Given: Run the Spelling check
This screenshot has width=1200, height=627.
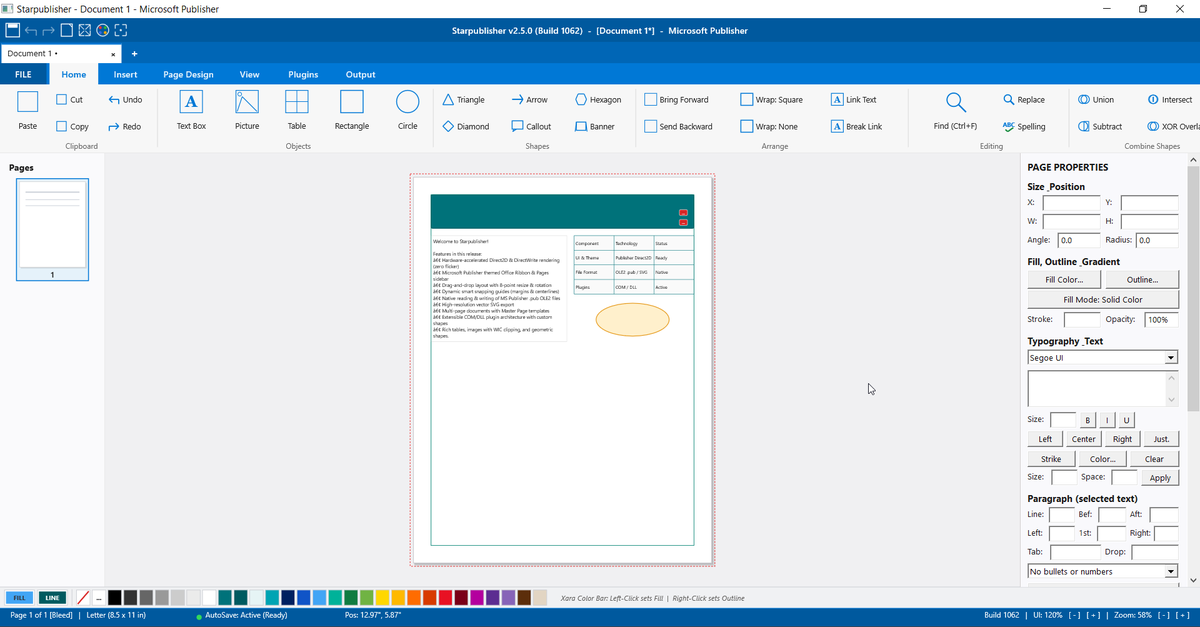Looking at the screenshot, I should (x=1023, y=127).
